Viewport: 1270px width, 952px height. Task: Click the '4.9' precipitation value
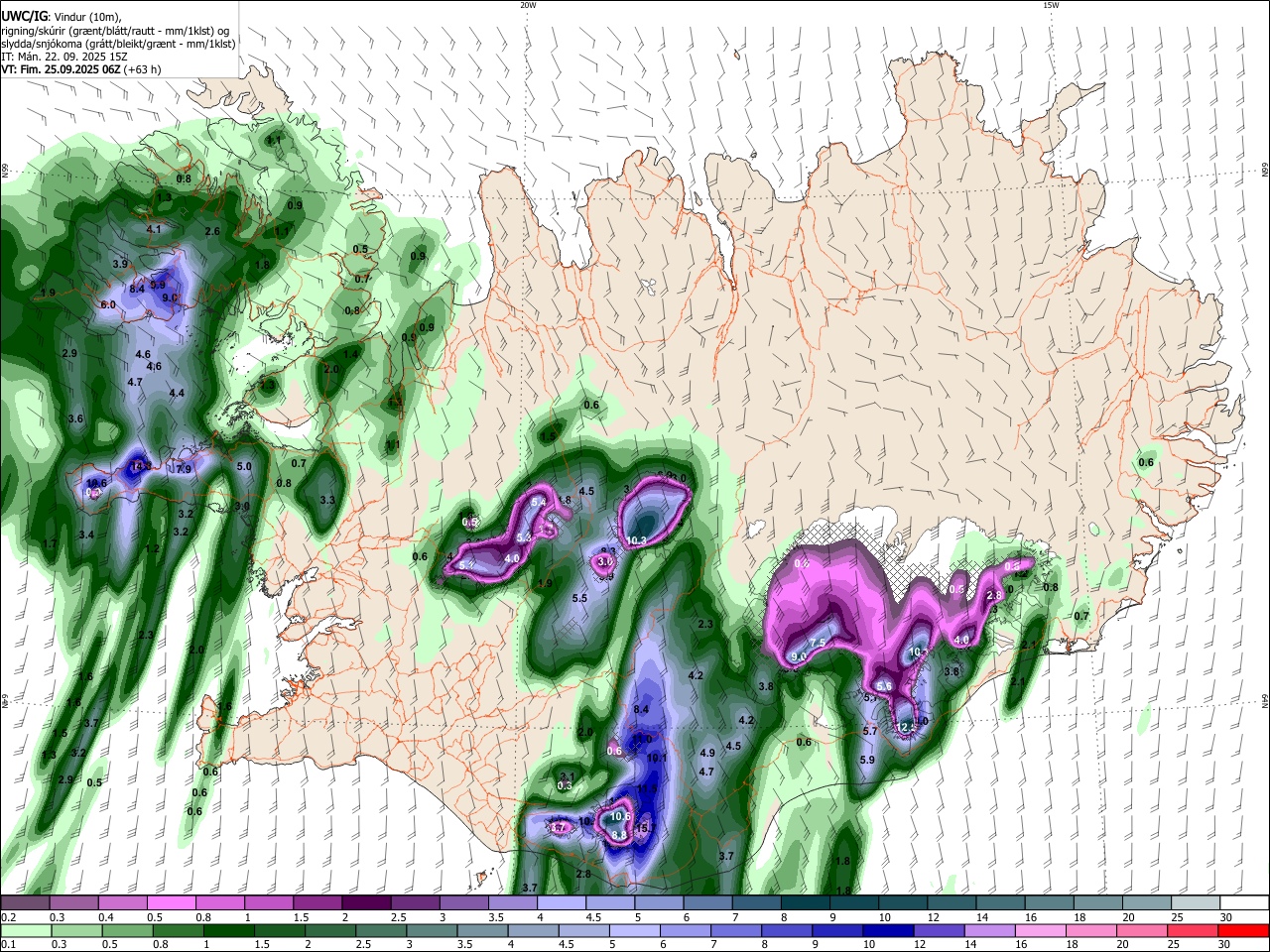707,754
